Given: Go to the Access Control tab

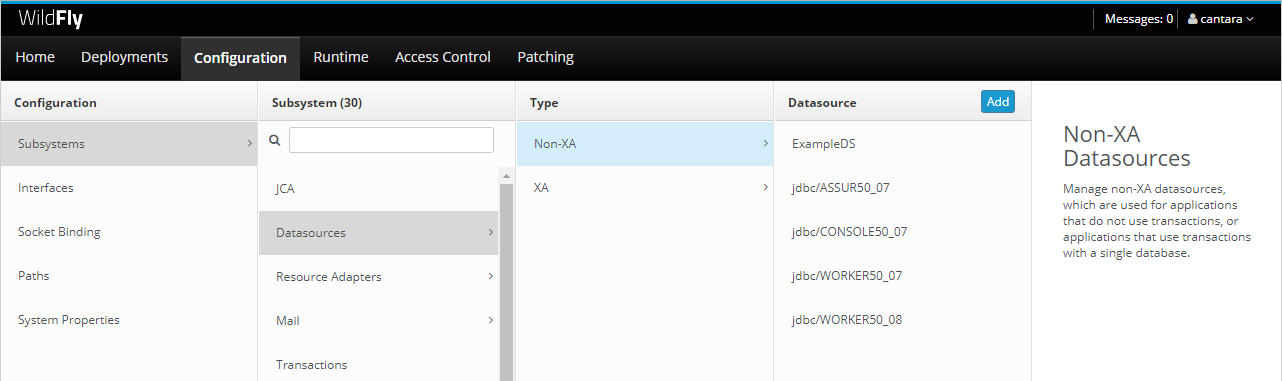Looking at the screenshot, I should pos(443,57).
